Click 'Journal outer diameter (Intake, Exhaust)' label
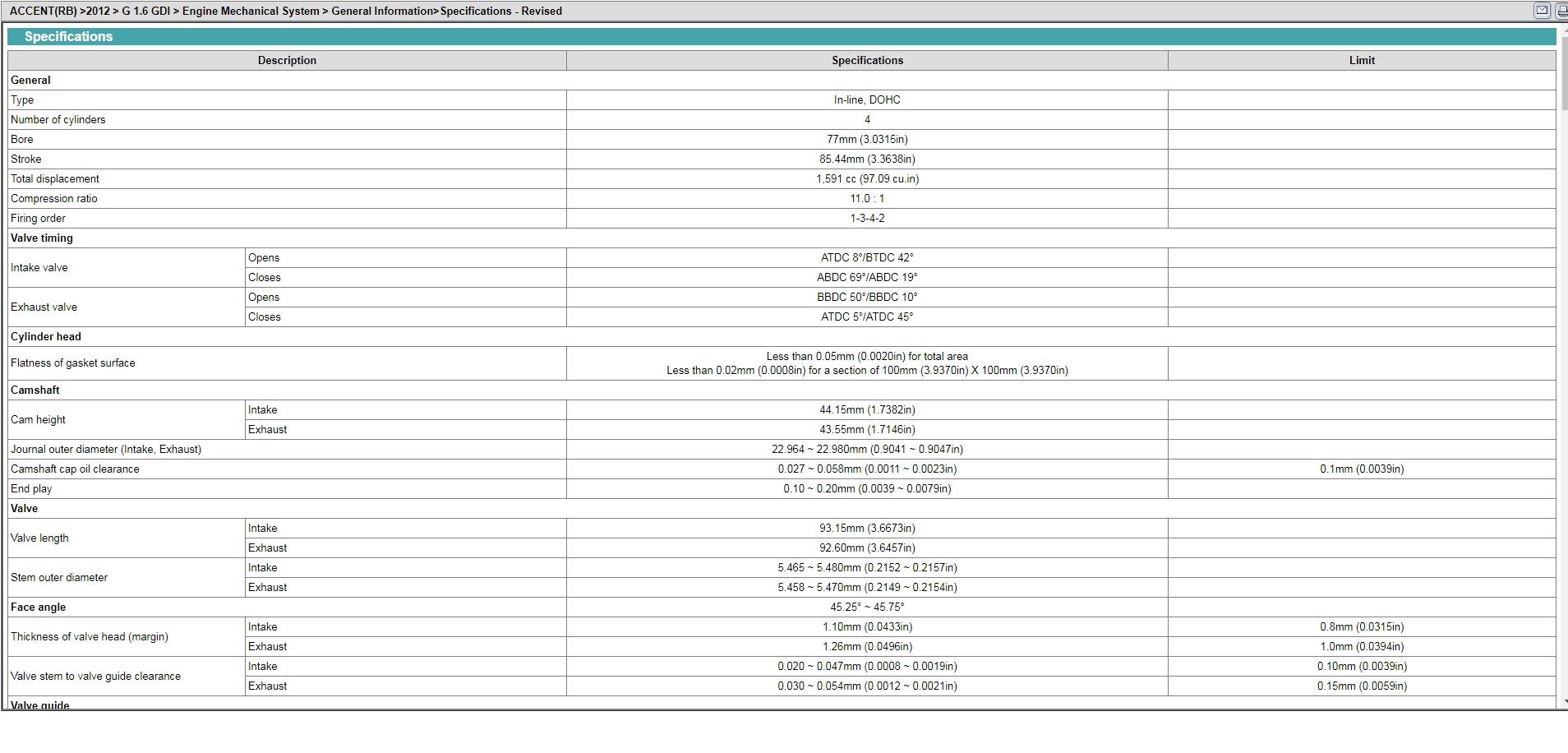This screenshot has width=1568, height=753. [x=106, y=449]
